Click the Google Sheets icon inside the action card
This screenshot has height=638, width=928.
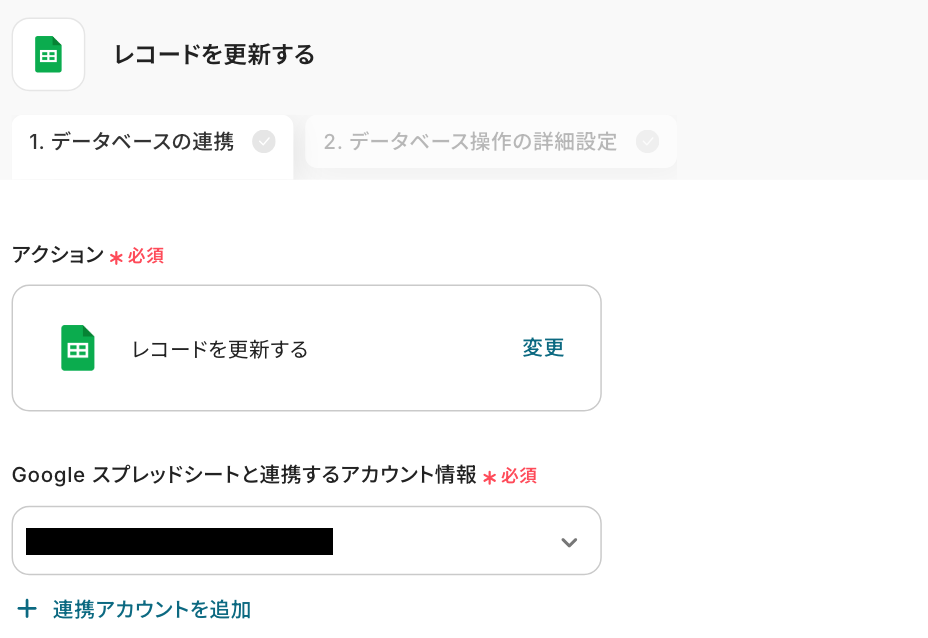78,348
